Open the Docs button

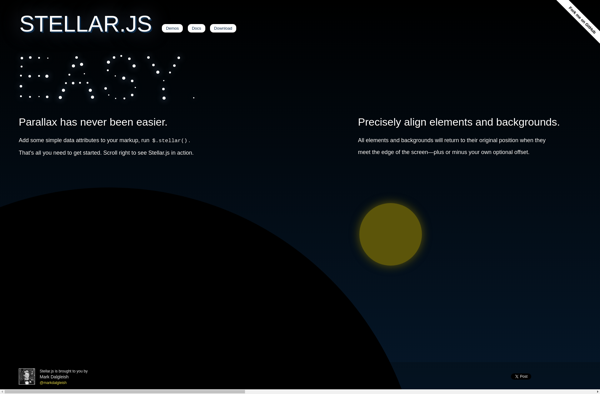coord(196,28)
